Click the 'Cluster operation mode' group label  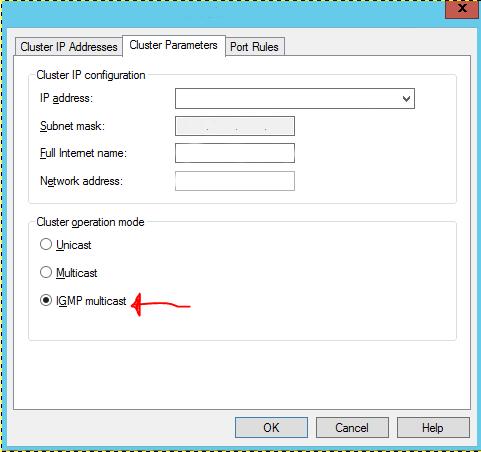90,222
